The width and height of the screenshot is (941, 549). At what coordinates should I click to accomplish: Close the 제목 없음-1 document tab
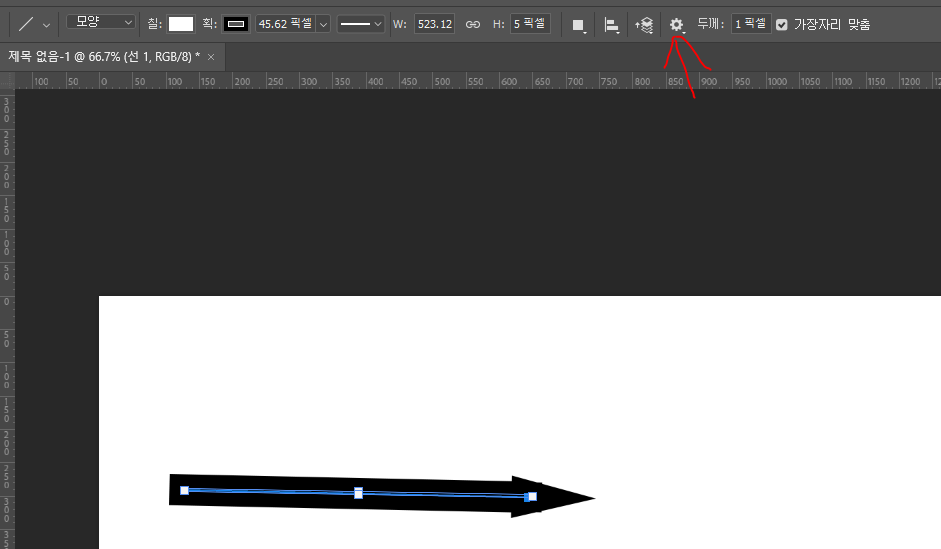pyautogui.click(x=211, y=57)
